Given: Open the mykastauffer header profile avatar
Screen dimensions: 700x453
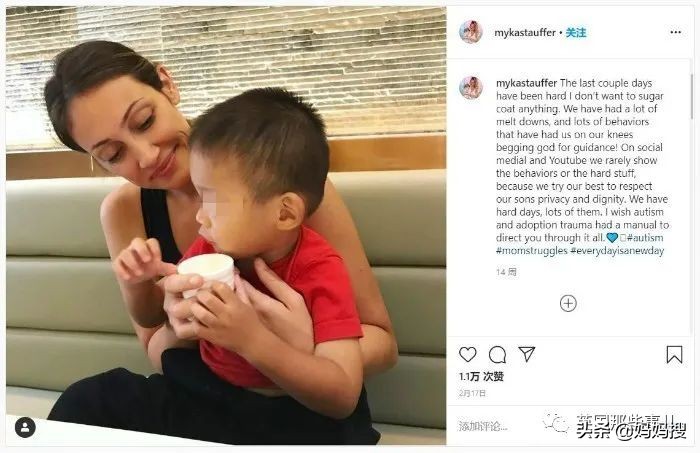Looking at the screenshot, I should click(471, 32).
